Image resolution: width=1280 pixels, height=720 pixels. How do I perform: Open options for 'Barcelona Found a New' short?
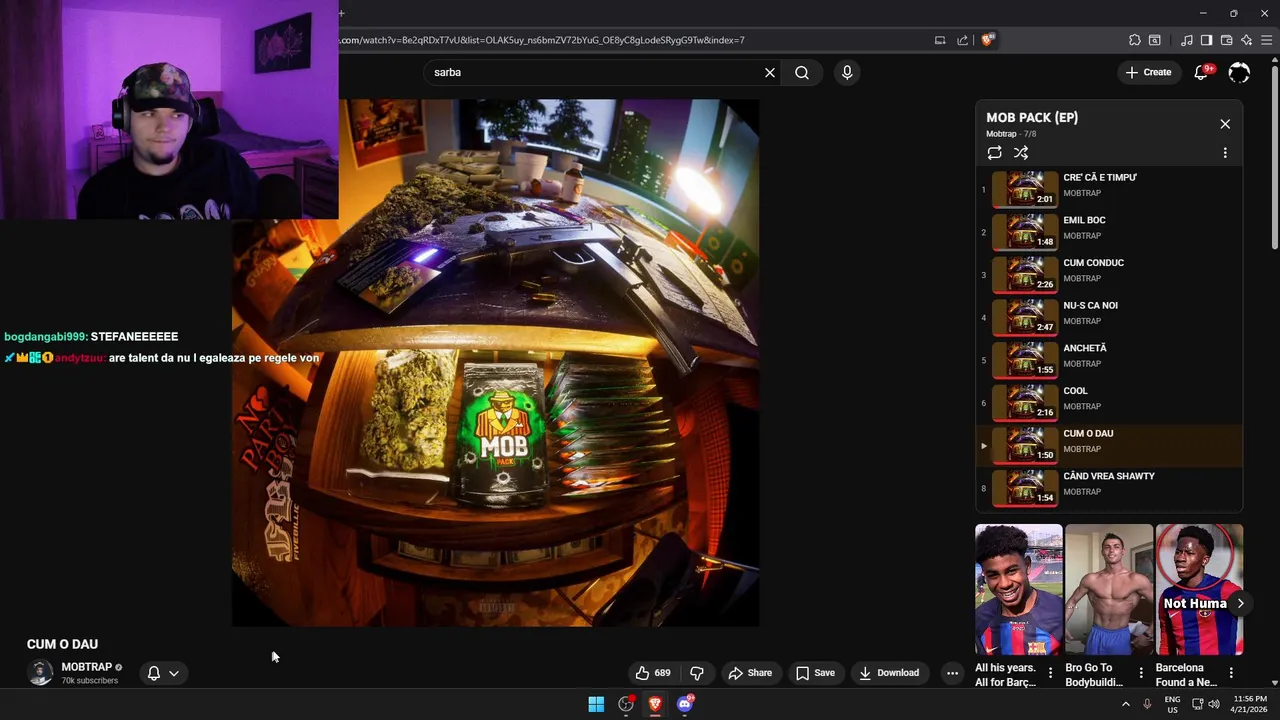point(1231,673)
